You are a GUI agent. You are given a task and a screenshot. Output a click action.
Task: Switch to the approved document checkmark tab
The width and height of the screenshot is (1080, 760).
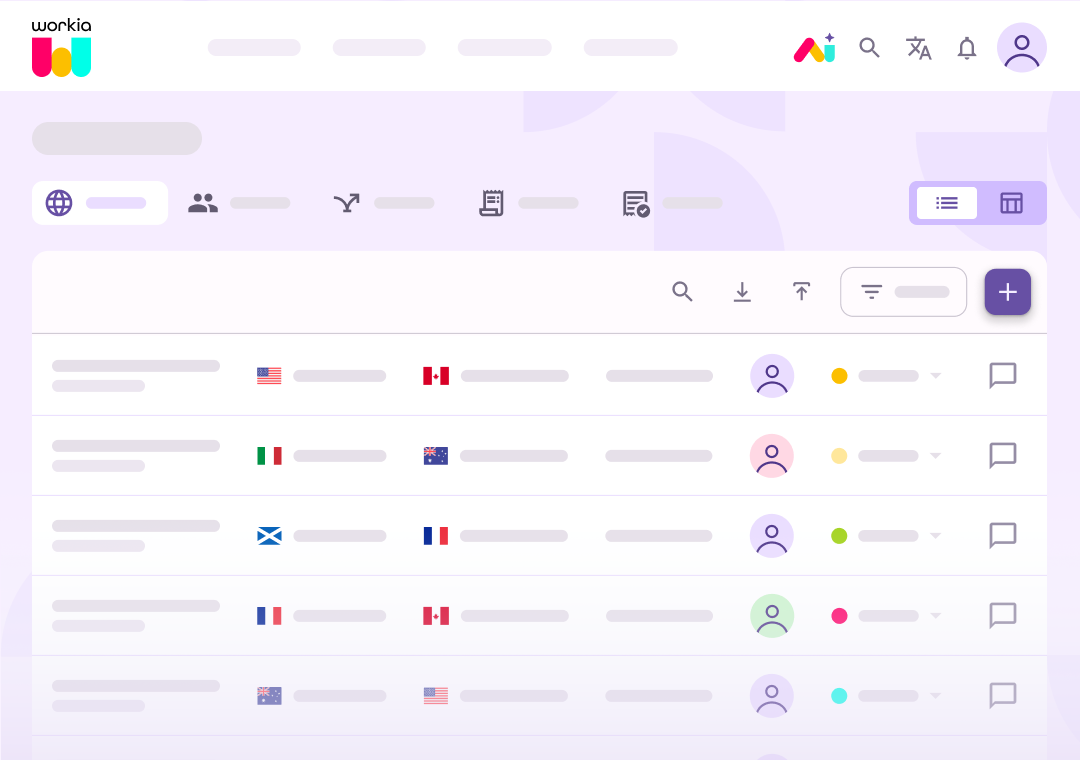tap(672, 203)
